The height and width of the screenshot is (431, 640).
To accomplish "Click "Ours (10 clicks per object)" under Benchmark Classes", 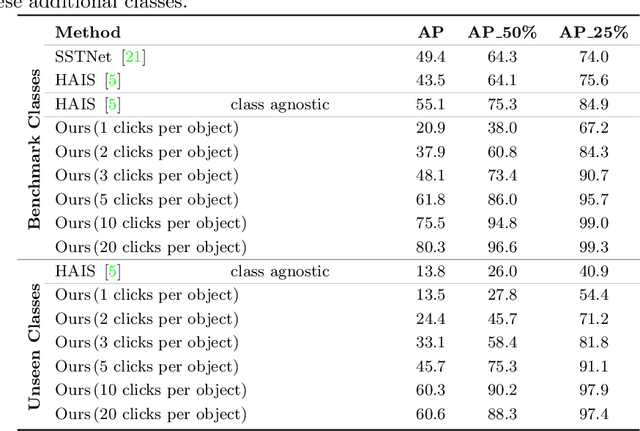I will [150, 223].
